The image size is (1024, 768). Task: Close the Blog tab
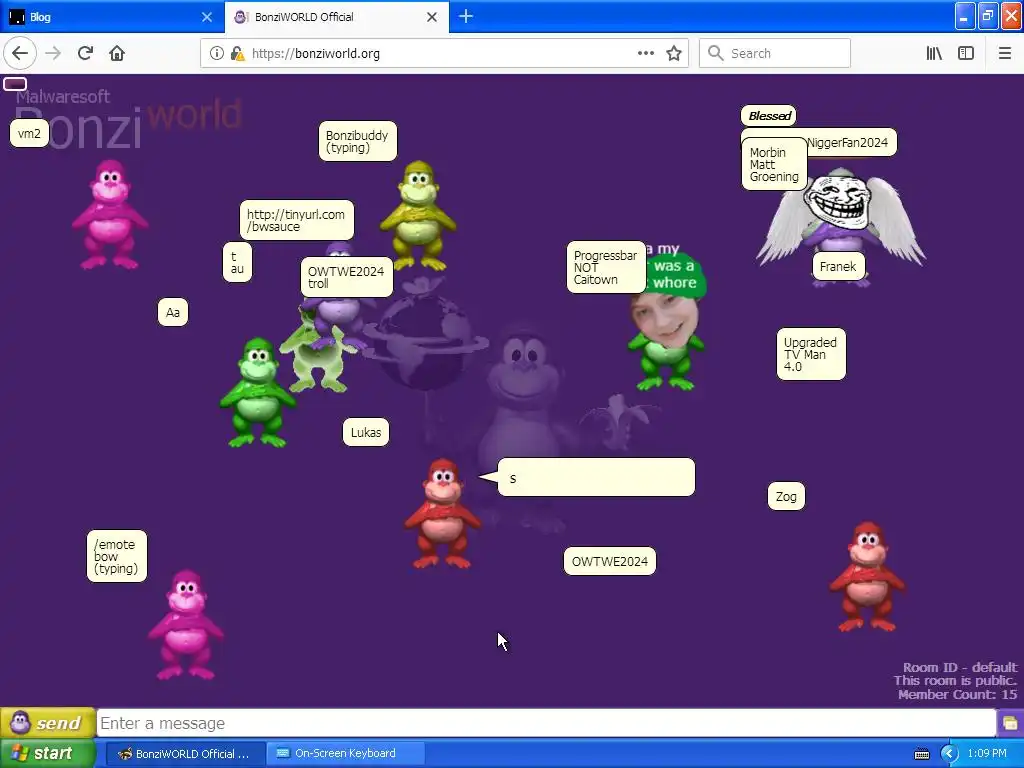click(207, 17)
